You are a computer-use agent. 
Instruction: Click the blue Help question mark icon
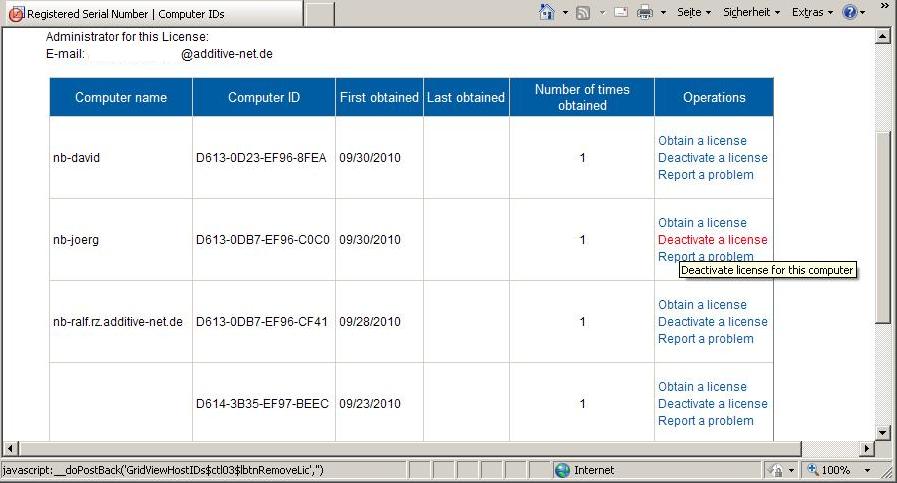click(850, 12)
